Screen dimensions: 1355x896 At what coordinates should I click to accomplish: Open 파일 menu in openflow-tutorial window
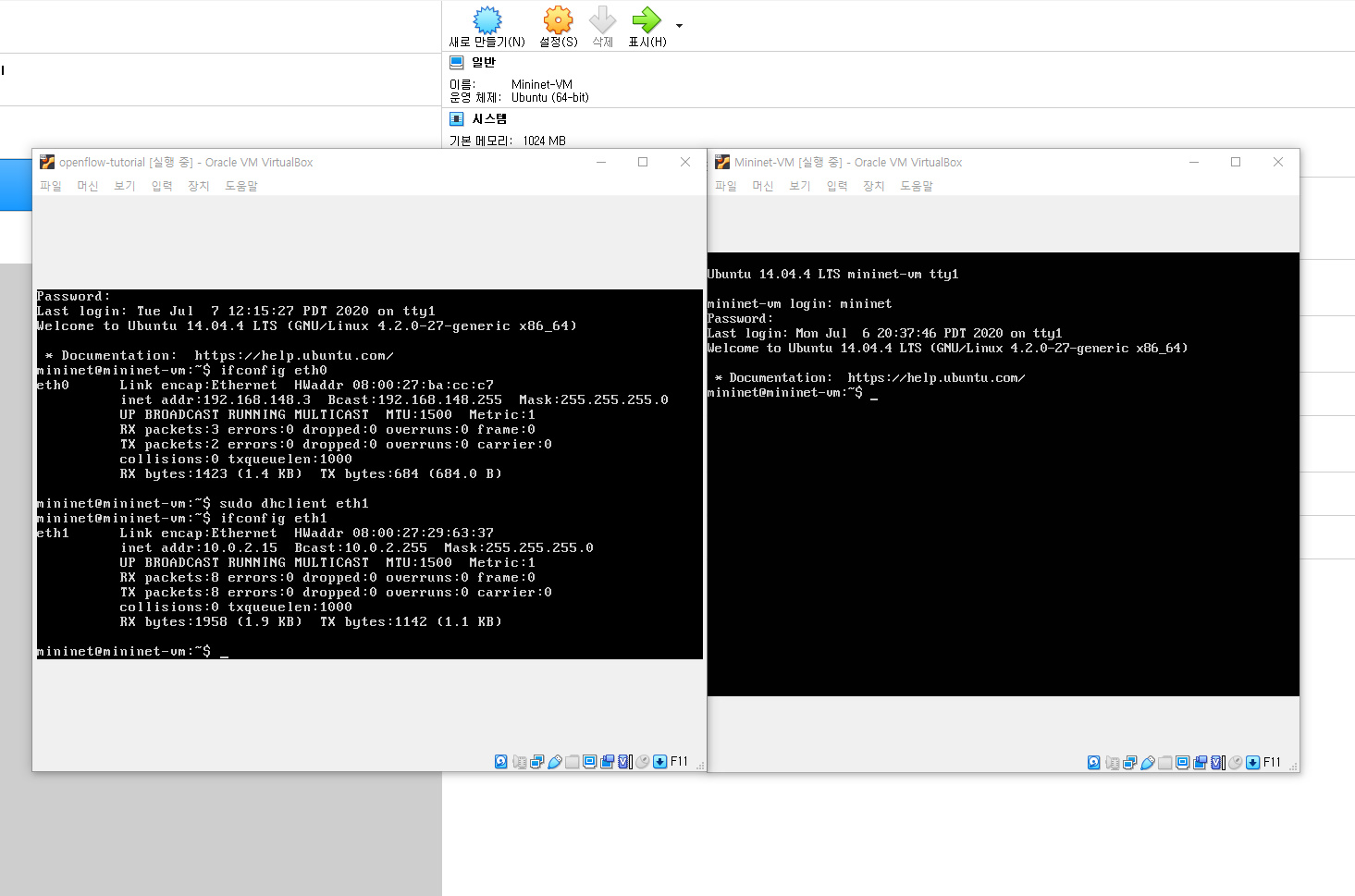pyautogui.click(x=50, y=186)
